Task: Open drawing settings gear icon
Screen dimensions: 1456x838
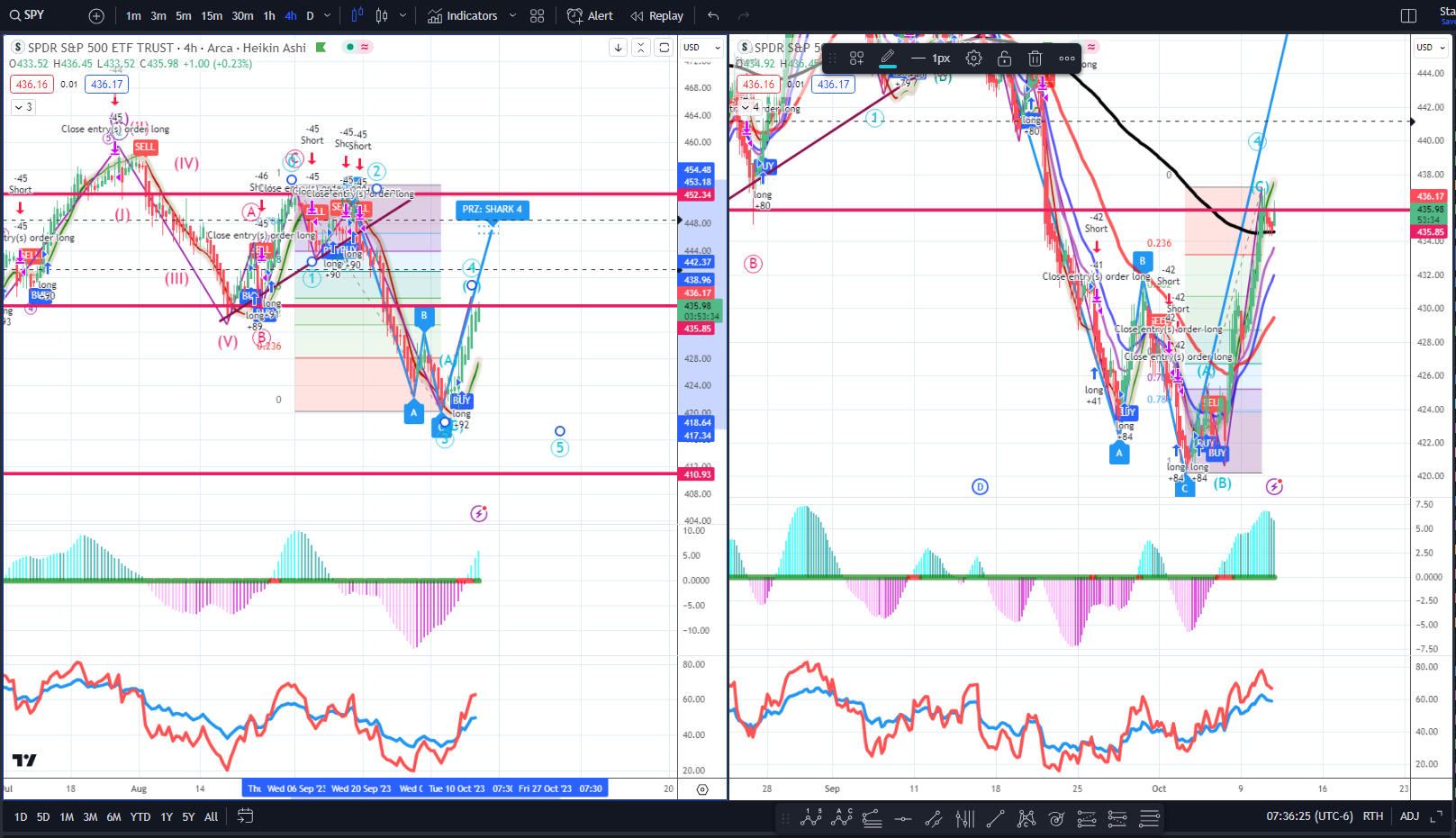Action: click(973, 59)
